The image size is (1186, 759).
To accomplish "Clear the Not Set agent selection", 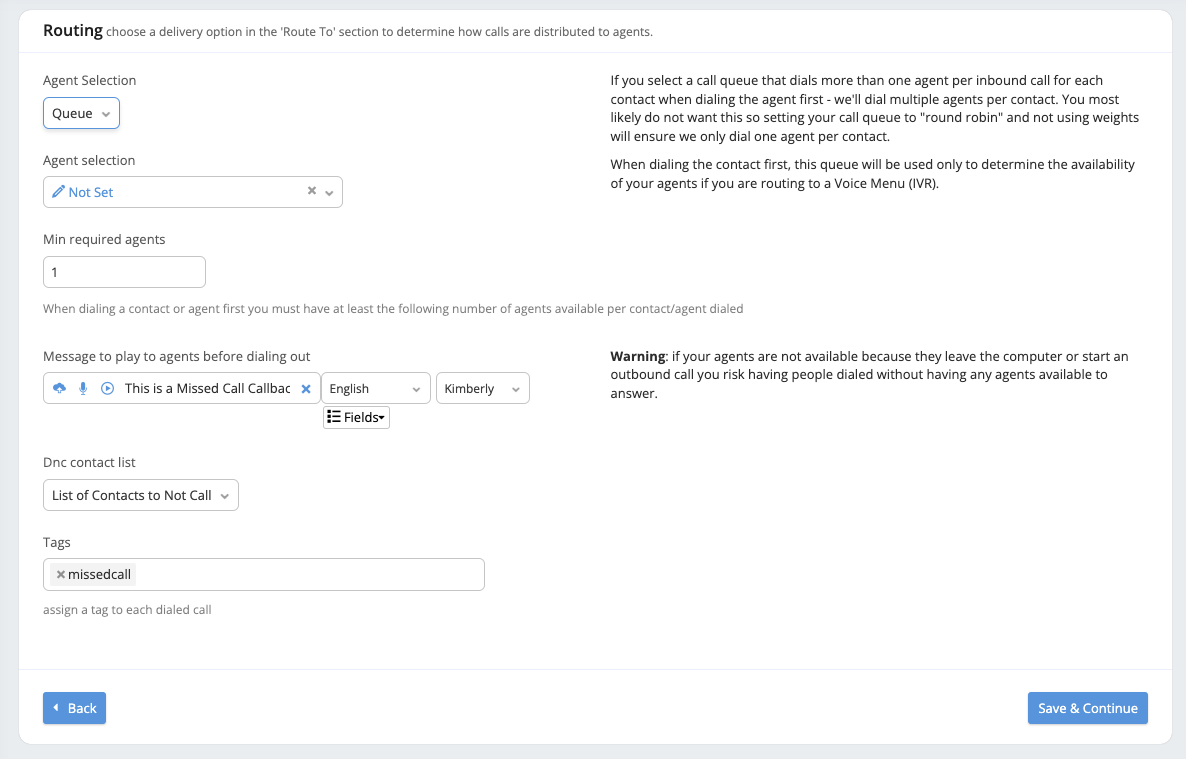I will [312, 191].
